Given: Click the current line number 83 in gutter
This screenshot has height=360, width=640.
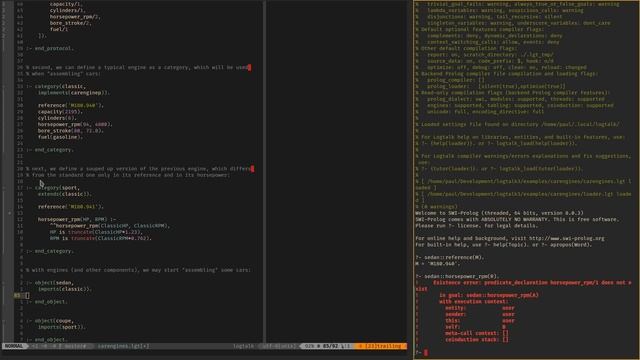Looking at the screenshot, I should pyautogui.click(x=17, y=296).
